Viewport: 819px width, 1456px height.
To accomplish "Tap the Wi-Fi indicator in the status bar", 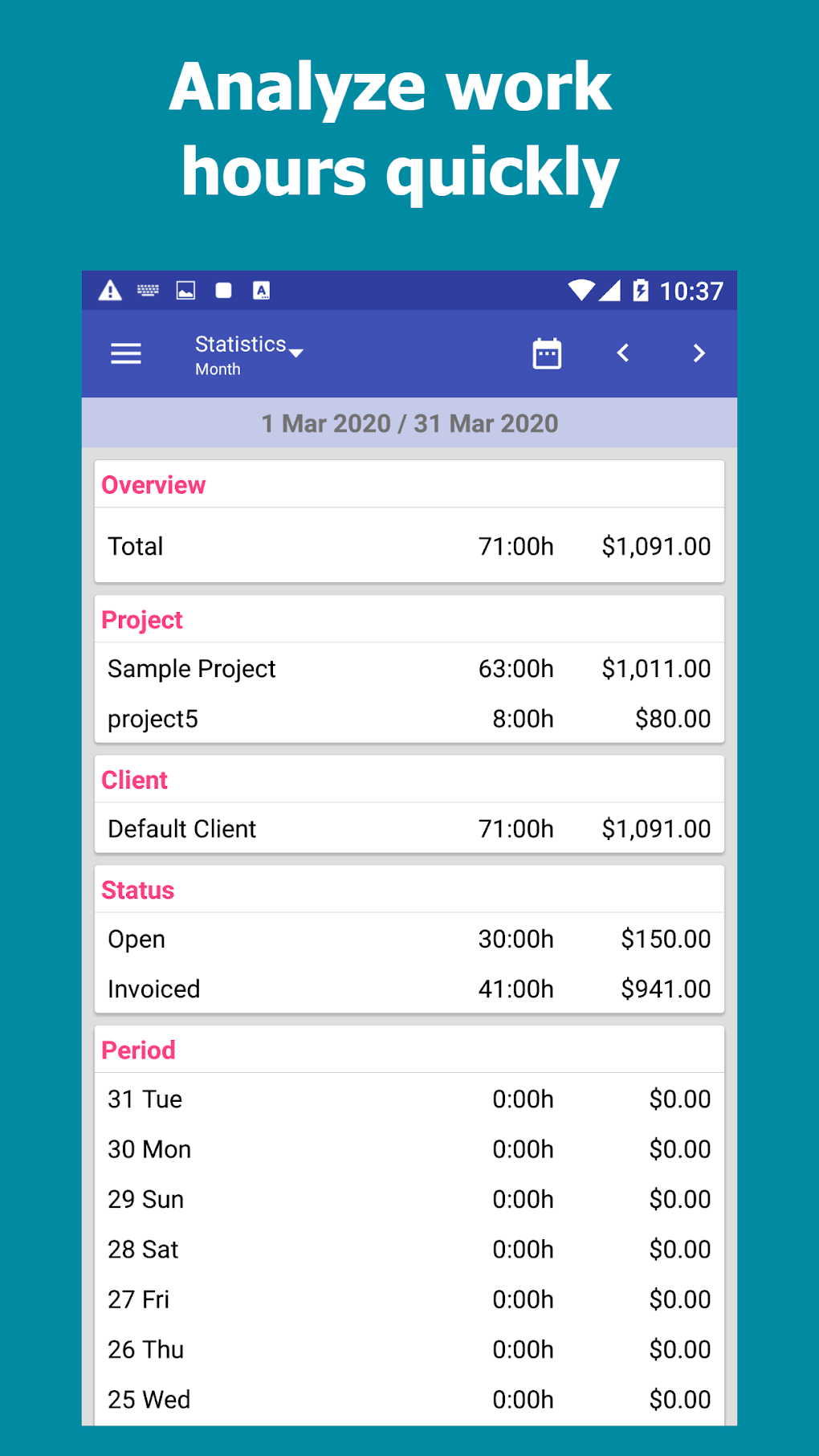I will point(580,291).
